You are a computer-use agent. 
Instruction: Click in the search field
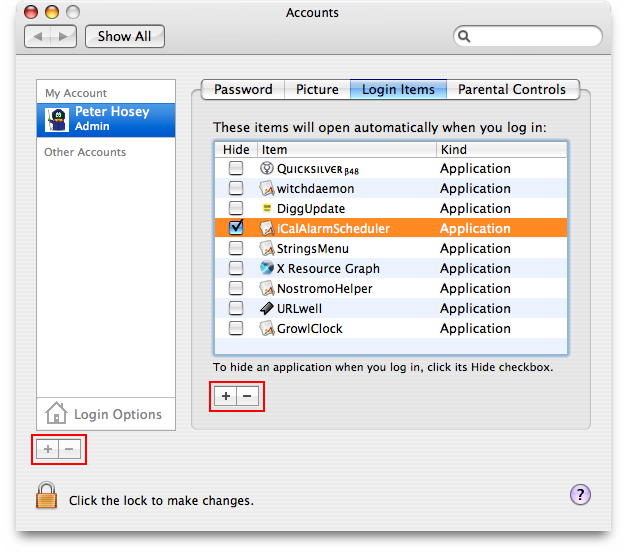coord(528,36)
